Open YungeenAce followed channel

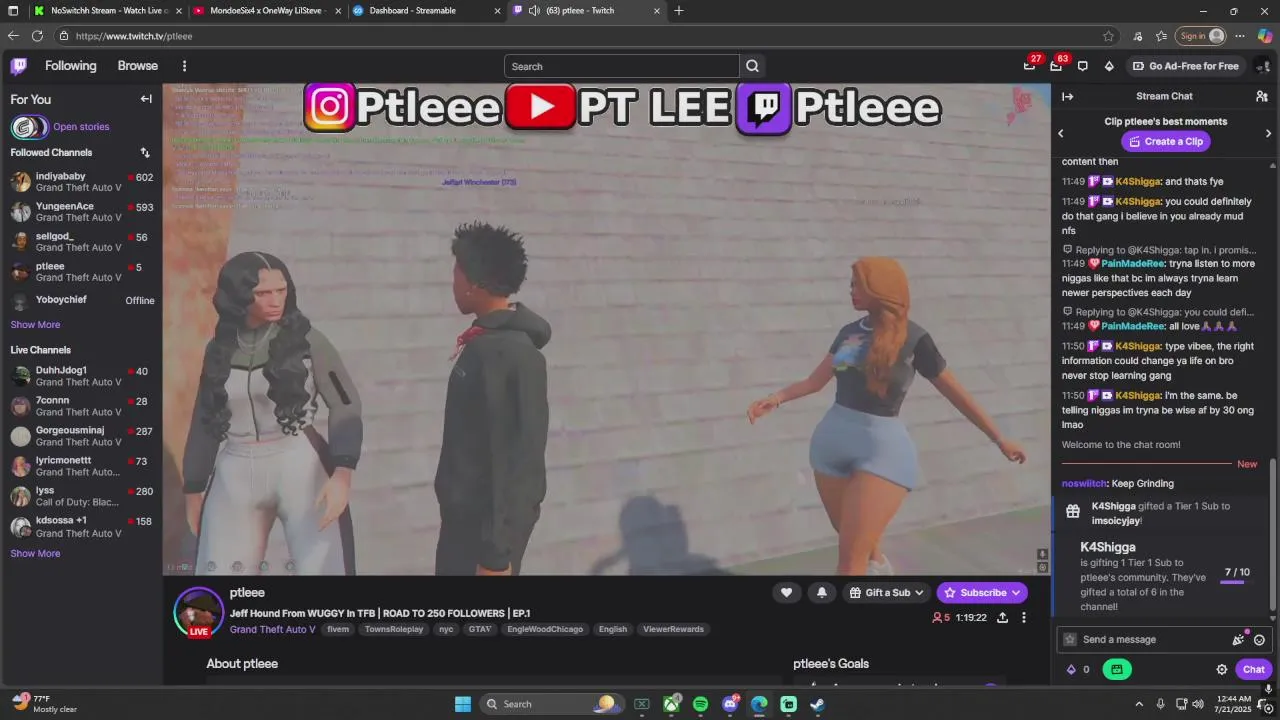(x=82, y=212)
